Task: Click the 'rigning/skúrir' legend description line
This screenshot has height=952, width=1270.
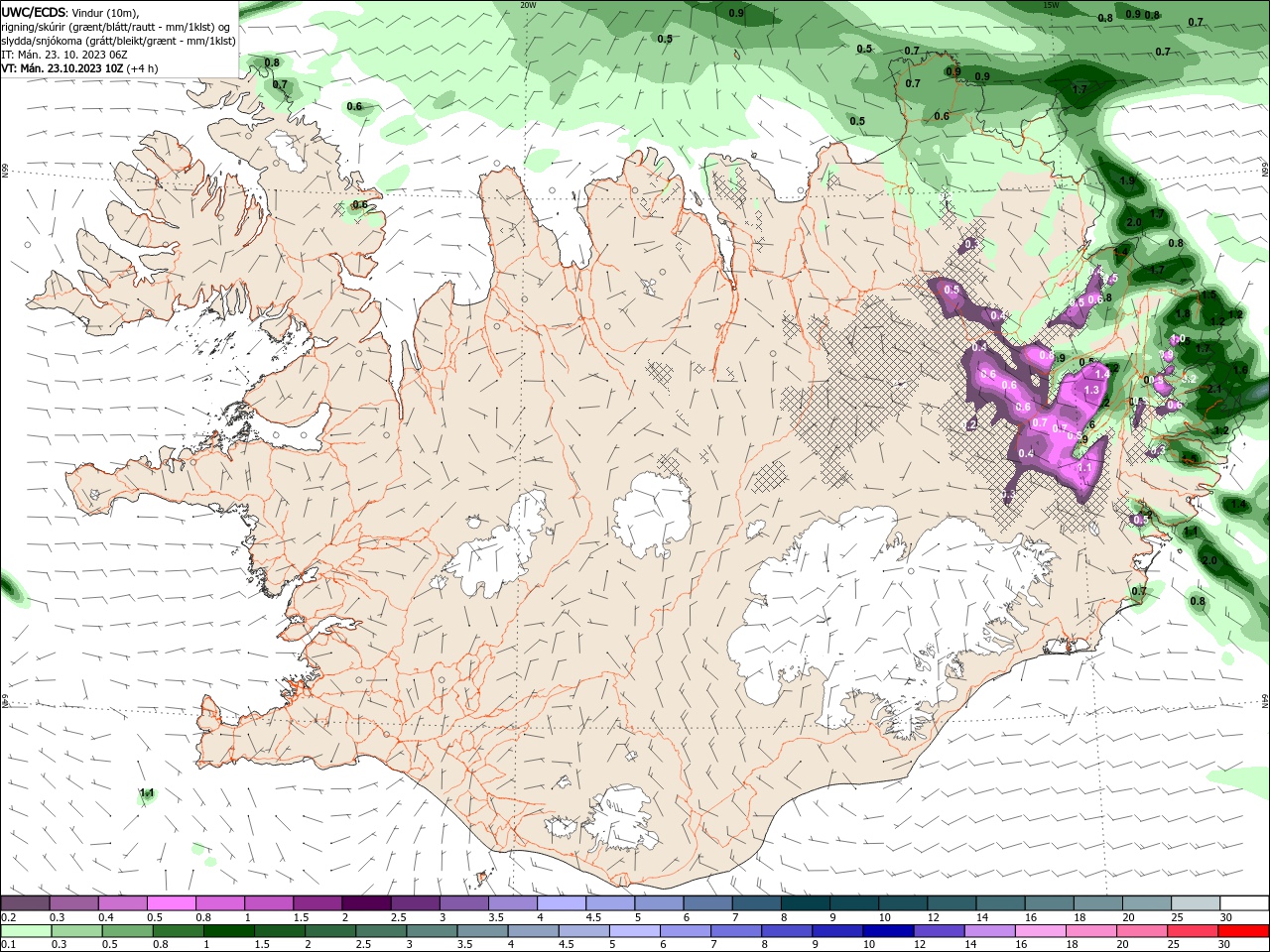Action: pyautogui.click(x=116, y=27)
